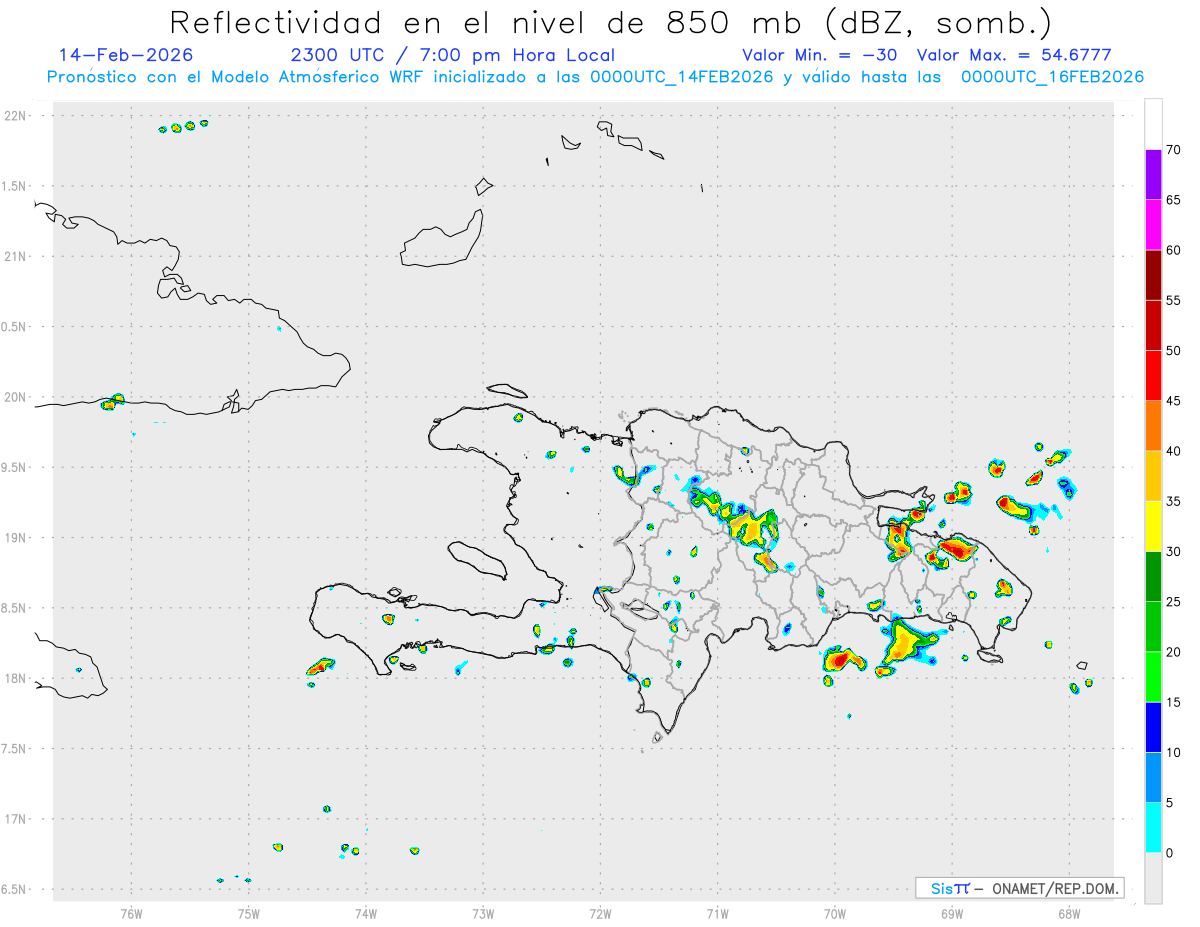Click the colorbar label '70'

coord(1174,149)
